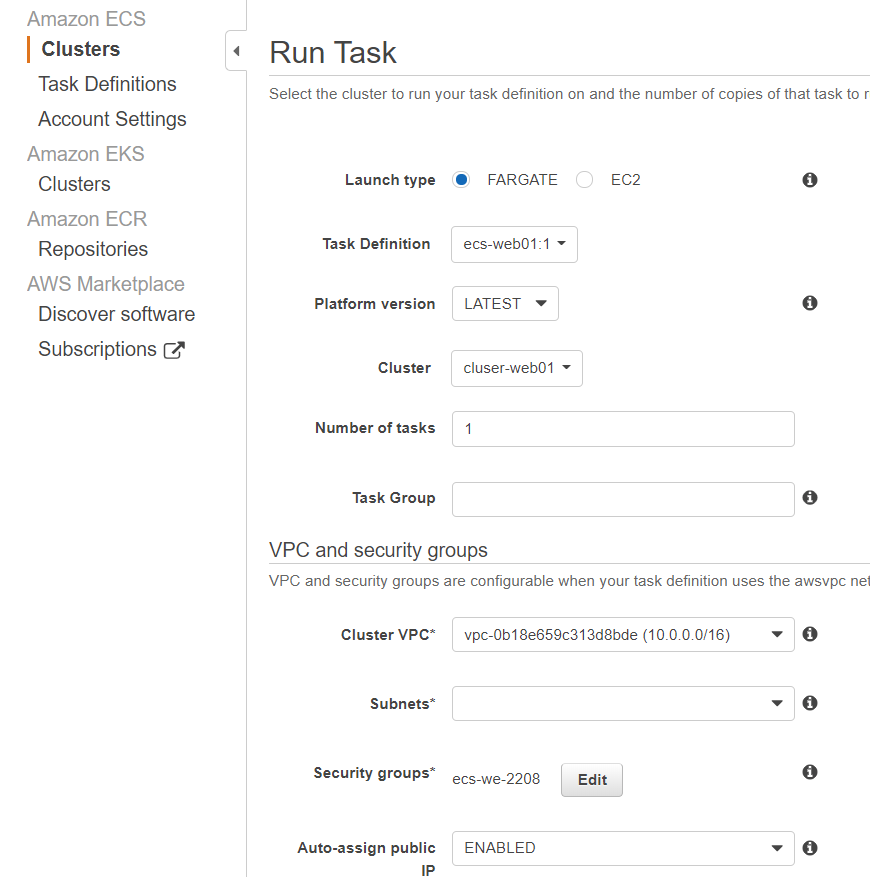Open the Cluster VPC info icon
The width and height of the screenshot is (870, 877).
coord(810,634)
